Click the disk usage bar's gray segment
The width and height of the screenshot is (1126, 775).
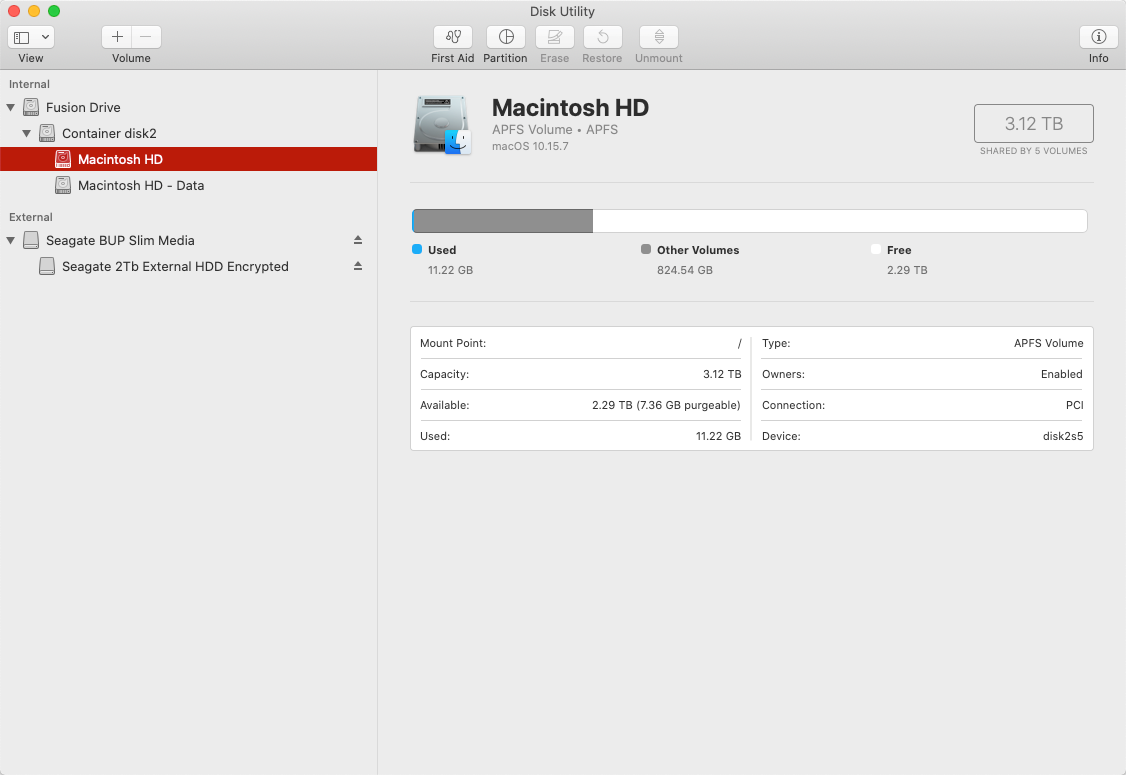(x=503, y=221)
